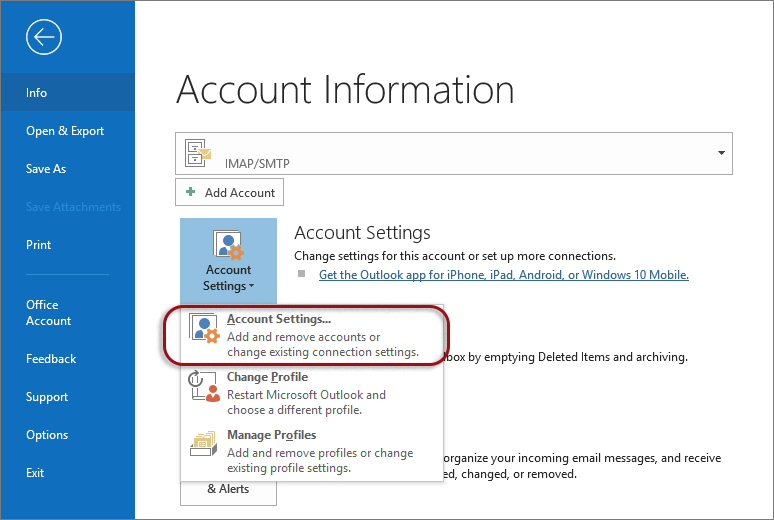
Task: Choose Manage Profiles from the dropdown menu
Action: (312, 451)
